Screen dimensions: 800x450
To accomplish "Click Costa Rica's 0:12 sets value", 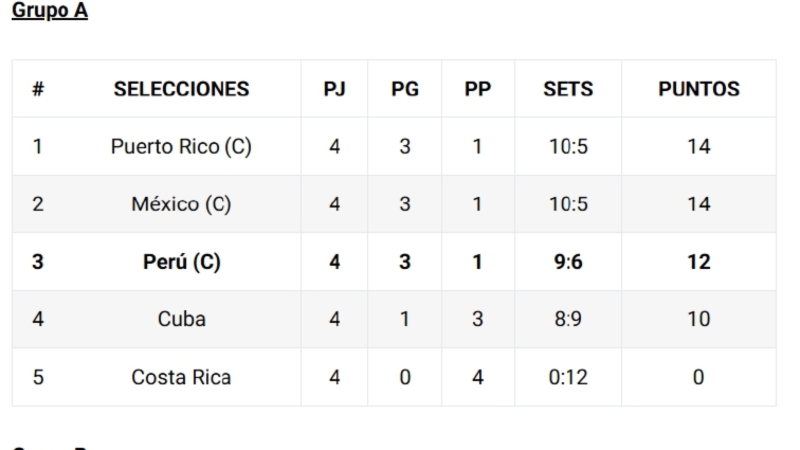I will point(568,378).
